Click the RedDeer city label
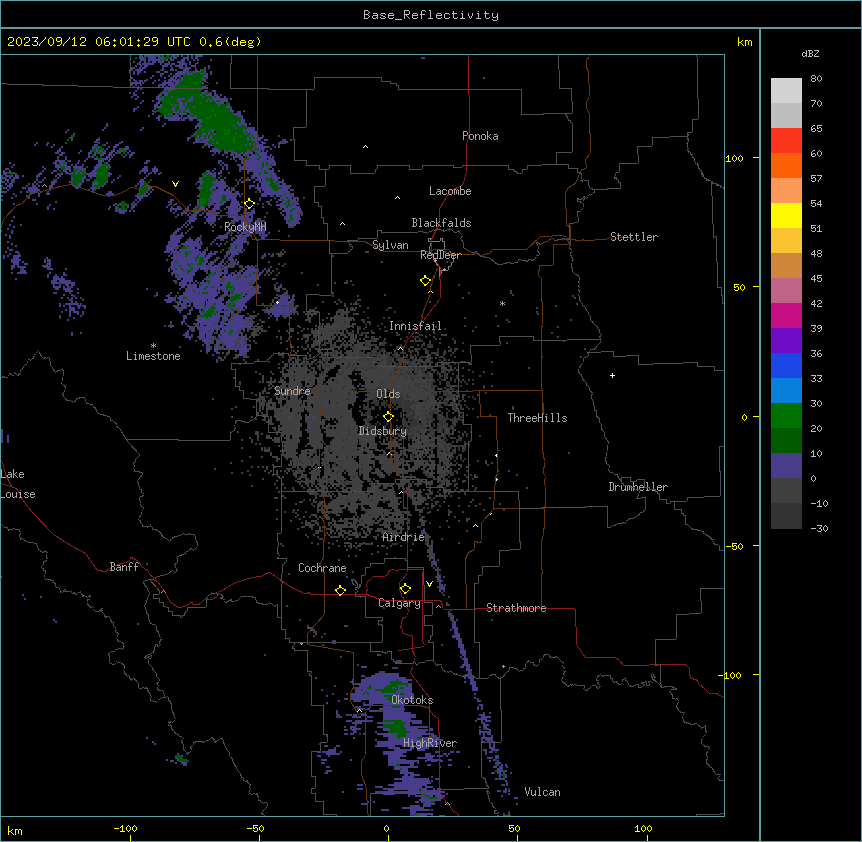 pyautogui.click(x=440, y=255)
